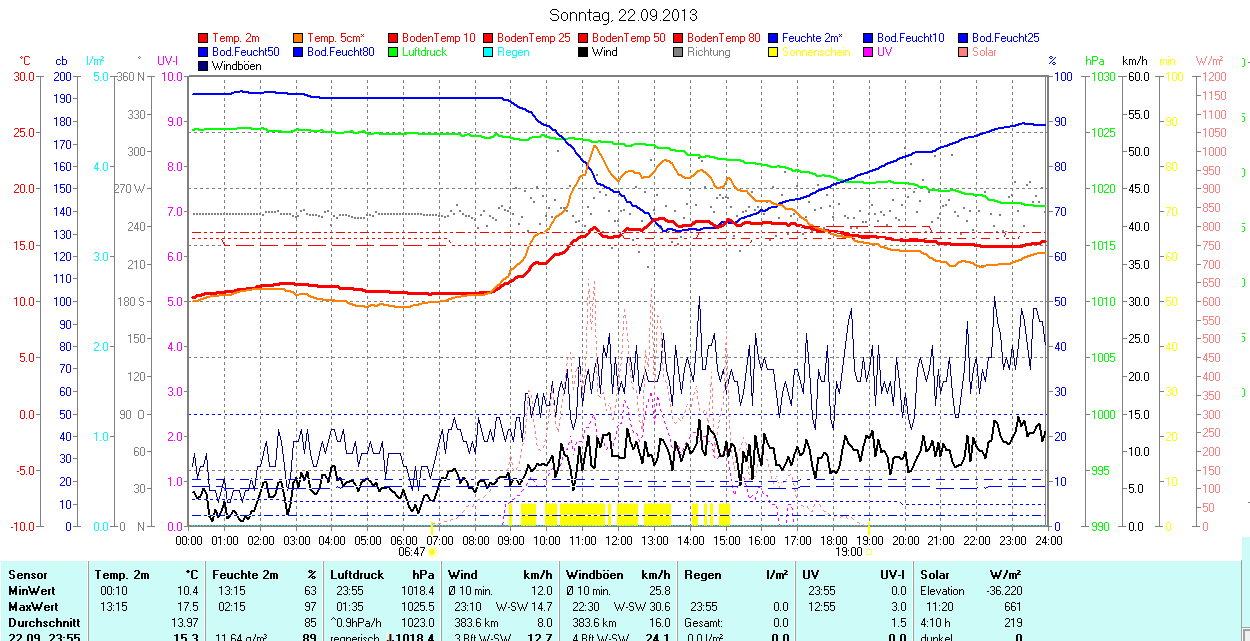
Task: Click the dark Windböen legend square
Action: click(x=204, y=66)
